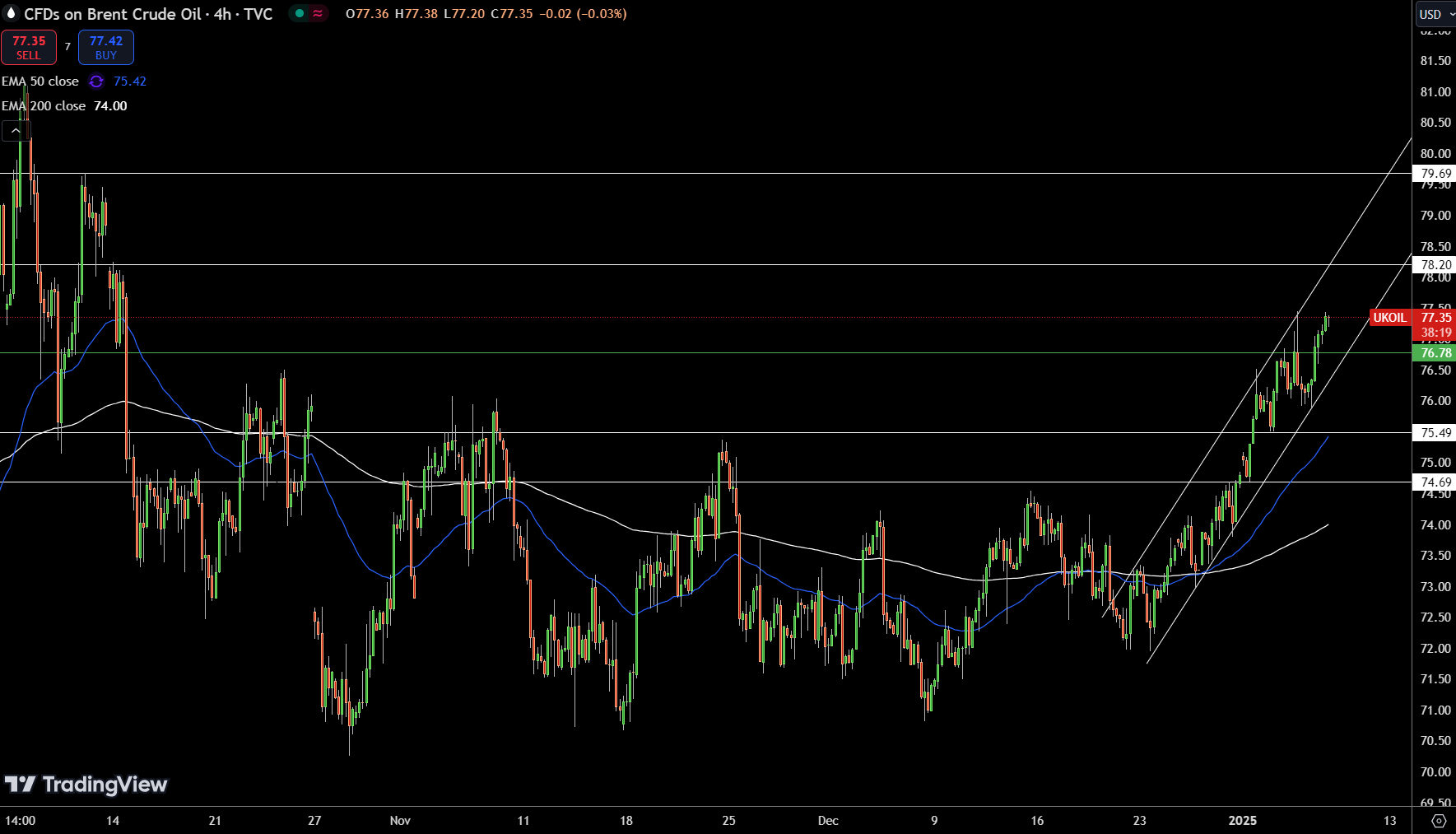Click the red 77.35 SELL button
Screen dimensions: 1456x834
(29, 48)
